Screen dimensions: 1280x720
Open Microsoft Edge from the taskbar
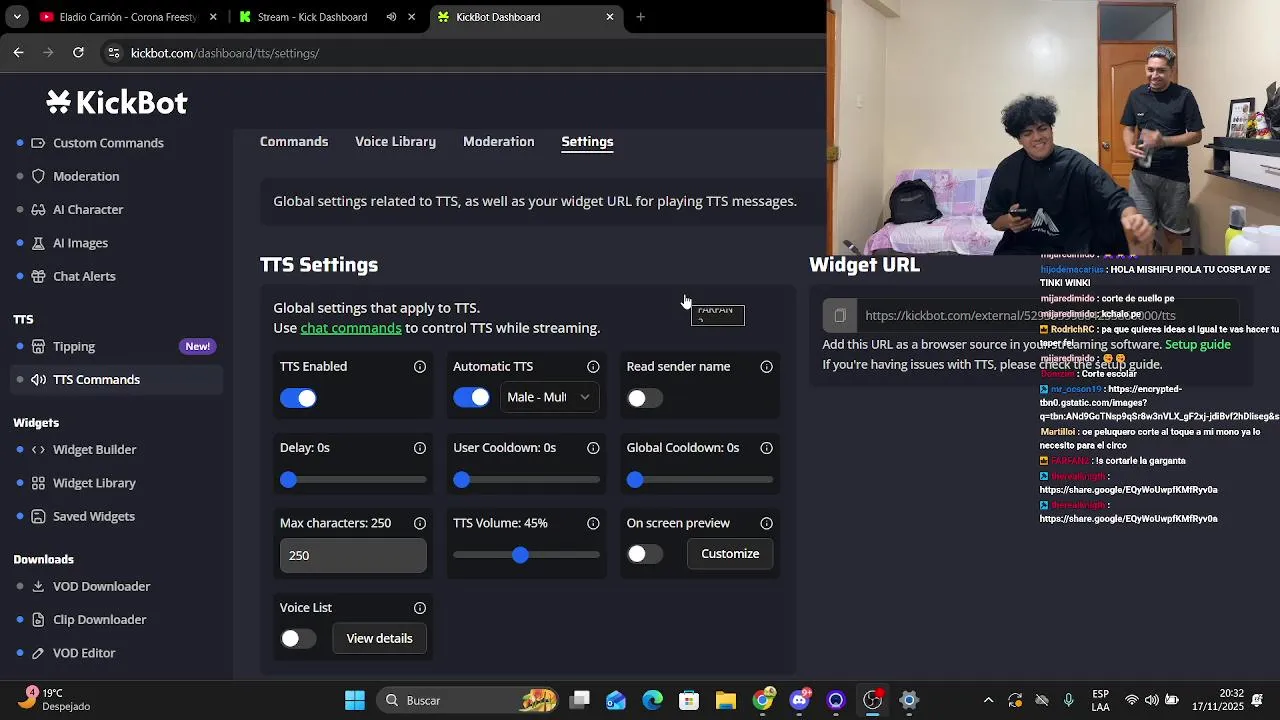click(x=653, y=700)
